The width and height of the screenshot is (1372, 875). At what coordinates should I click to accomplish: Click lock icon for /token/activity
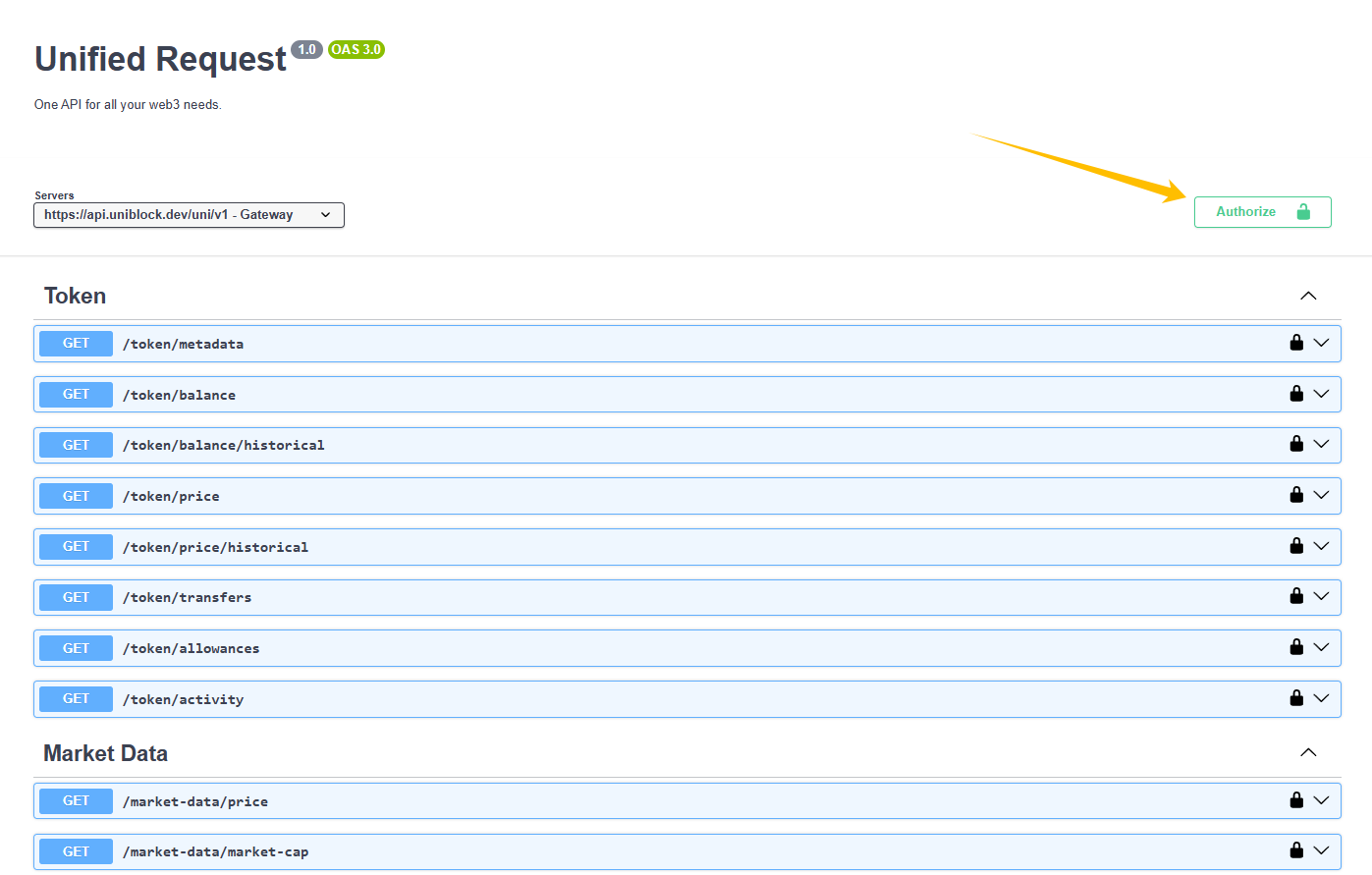pyautogui.click(x=1296, y=698)
